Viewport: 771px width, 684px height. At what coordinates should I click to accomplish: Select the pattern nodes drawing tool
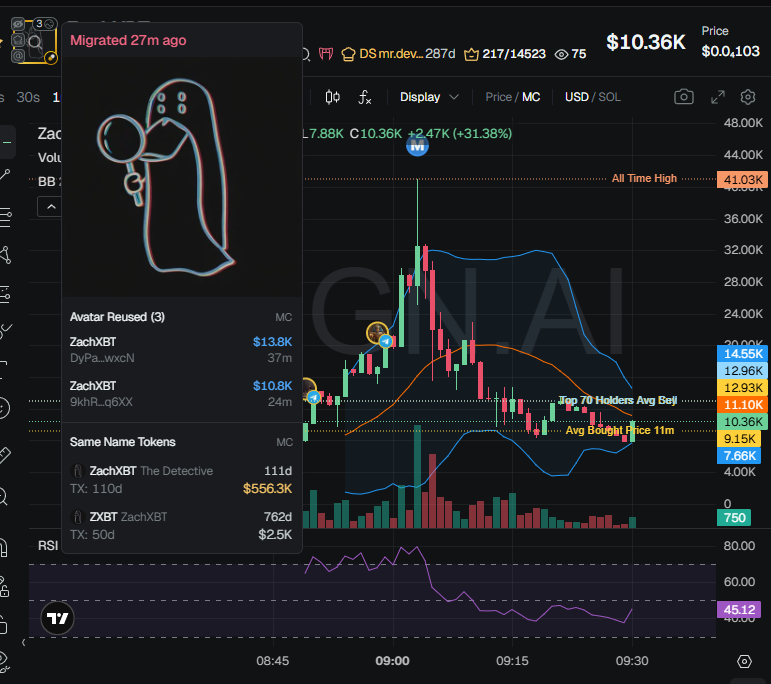(5, 255)
